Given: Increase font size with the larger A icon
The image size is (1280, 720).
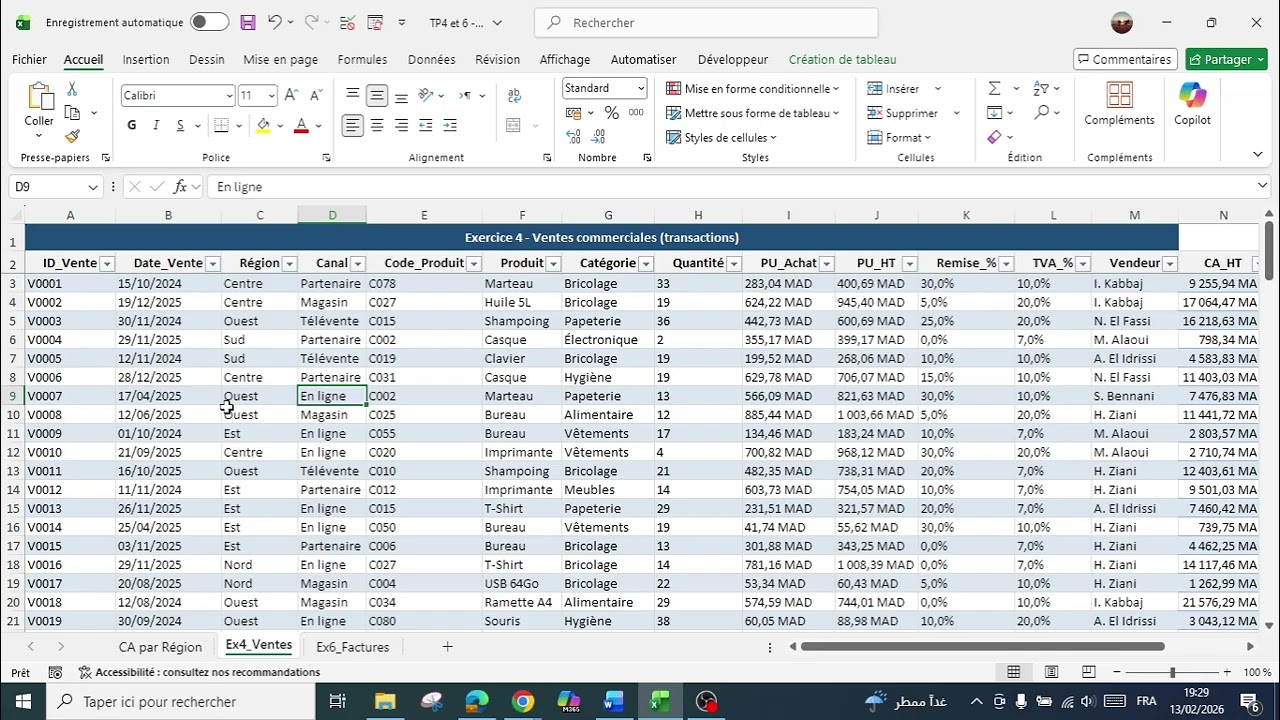Looking at the screenshot, I should [x=291, y=95].
